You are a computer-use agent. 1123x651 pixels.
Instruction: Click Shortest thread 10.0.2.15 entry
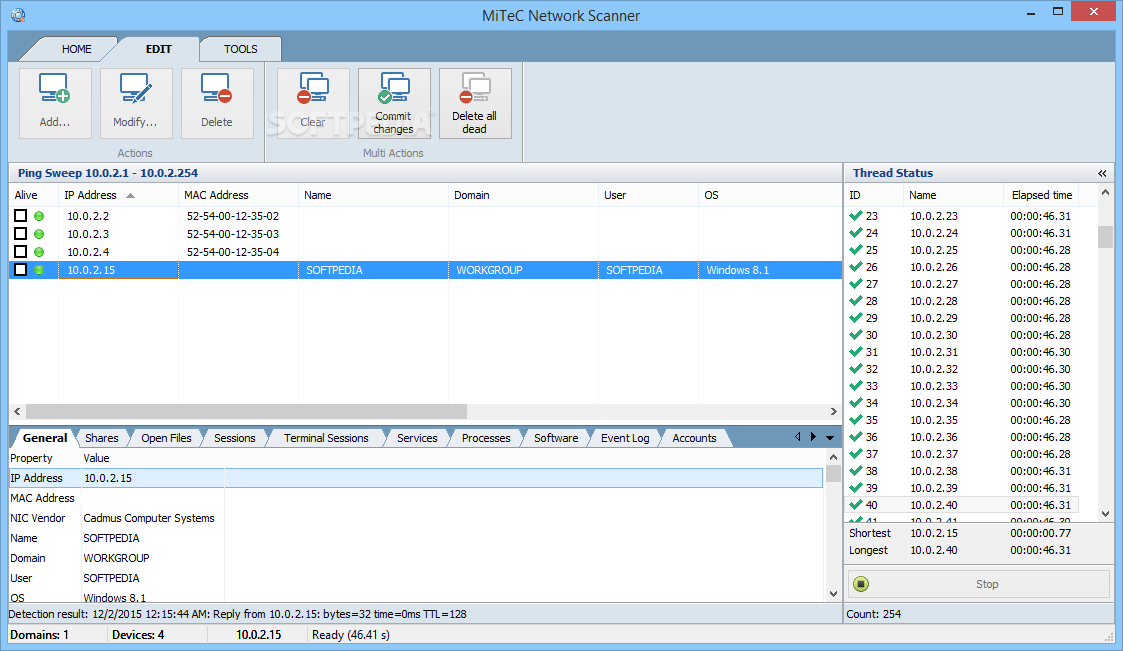pyautogui.click(x=960, y=533)
